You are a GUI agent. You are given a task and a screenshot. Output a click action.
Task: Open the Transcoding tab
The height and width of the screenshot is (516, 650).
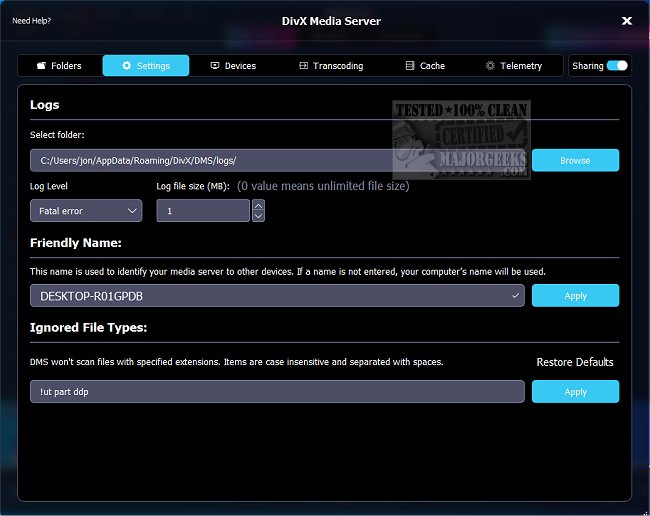(331, 65)
